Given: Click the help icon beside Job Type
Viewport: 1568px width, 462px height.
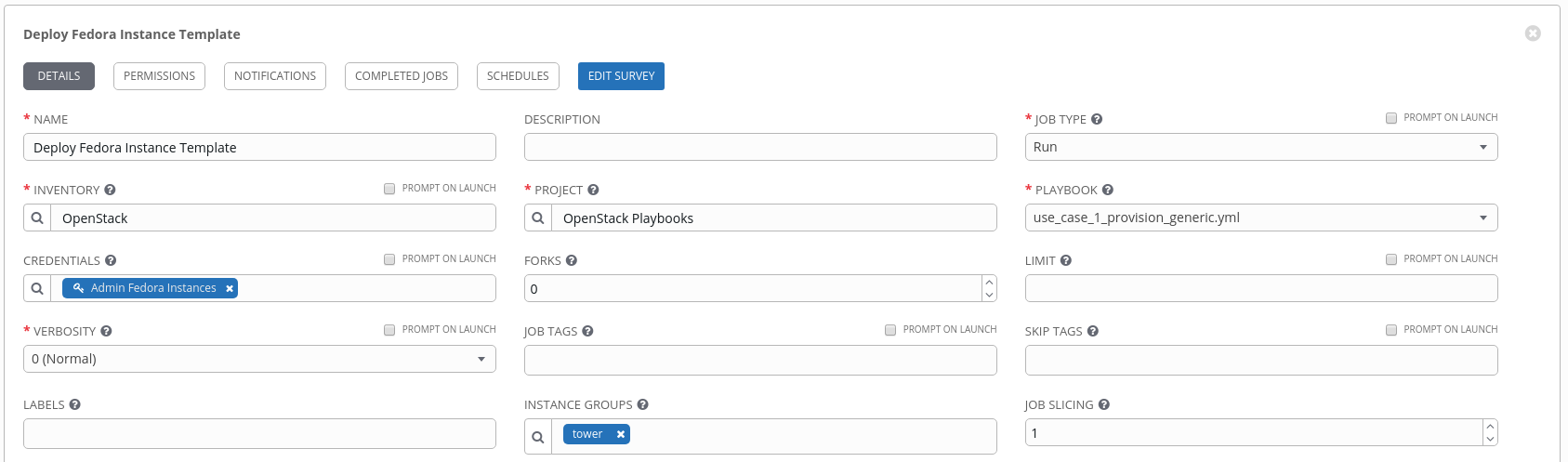Looking at the screenshot, I should [x=1097, y=119].
